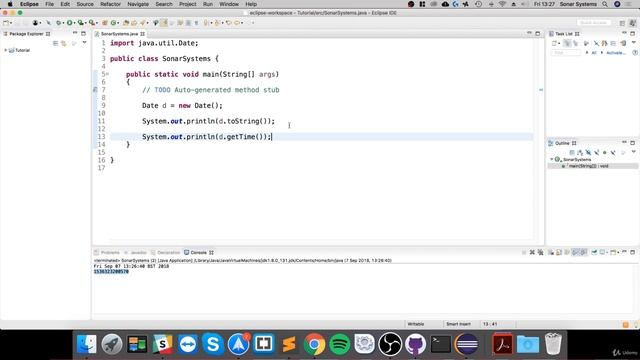
Task: Click the Package Explorer tab
Action: [27, 34]
